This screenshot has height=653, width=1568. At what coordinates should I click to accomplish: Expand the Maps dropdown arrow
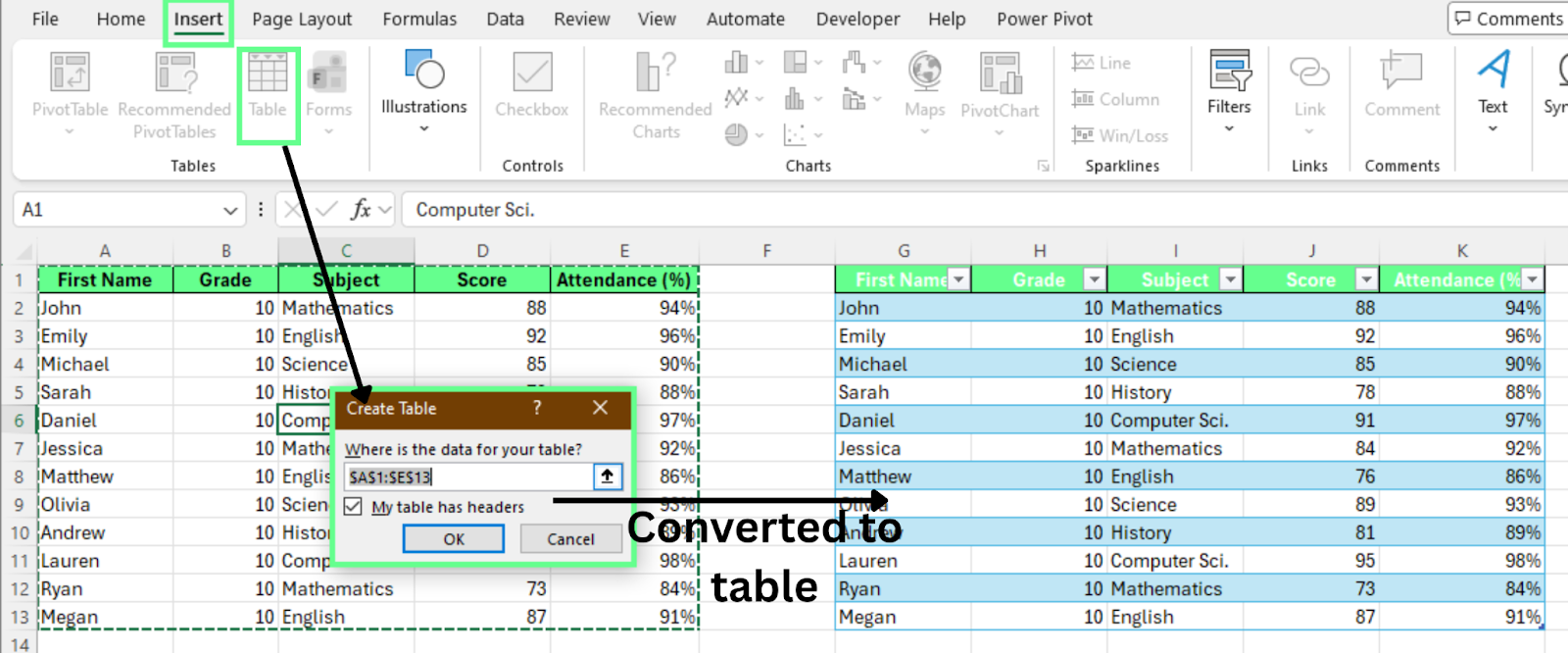pyautogui.click(x=925, y=131)
